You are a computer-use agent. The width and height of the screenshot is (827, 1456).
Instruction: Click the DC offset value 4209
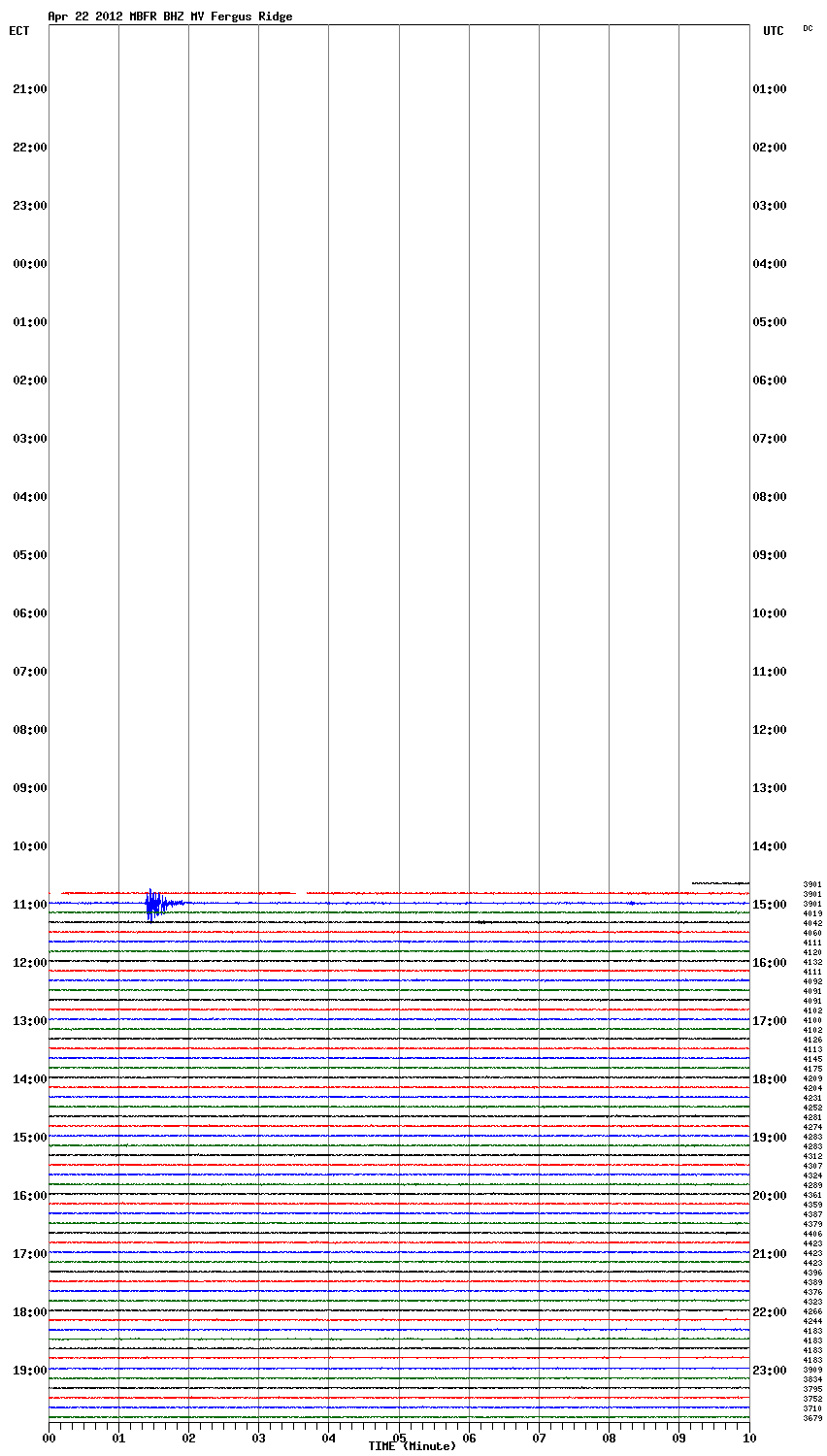[x=812, y=1078]
